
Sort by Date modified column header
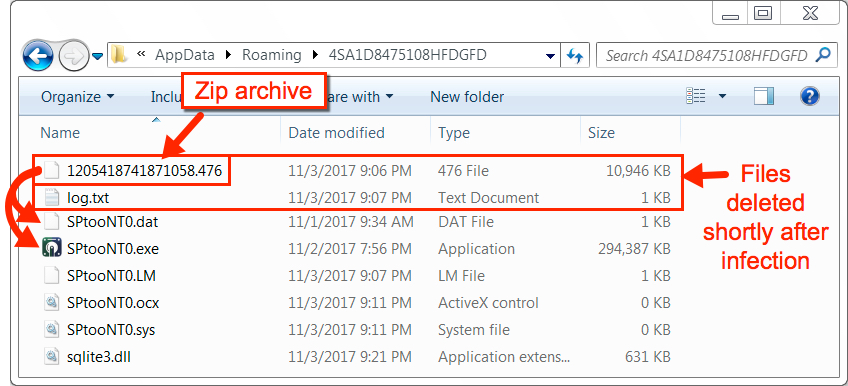tap(336, 133)
